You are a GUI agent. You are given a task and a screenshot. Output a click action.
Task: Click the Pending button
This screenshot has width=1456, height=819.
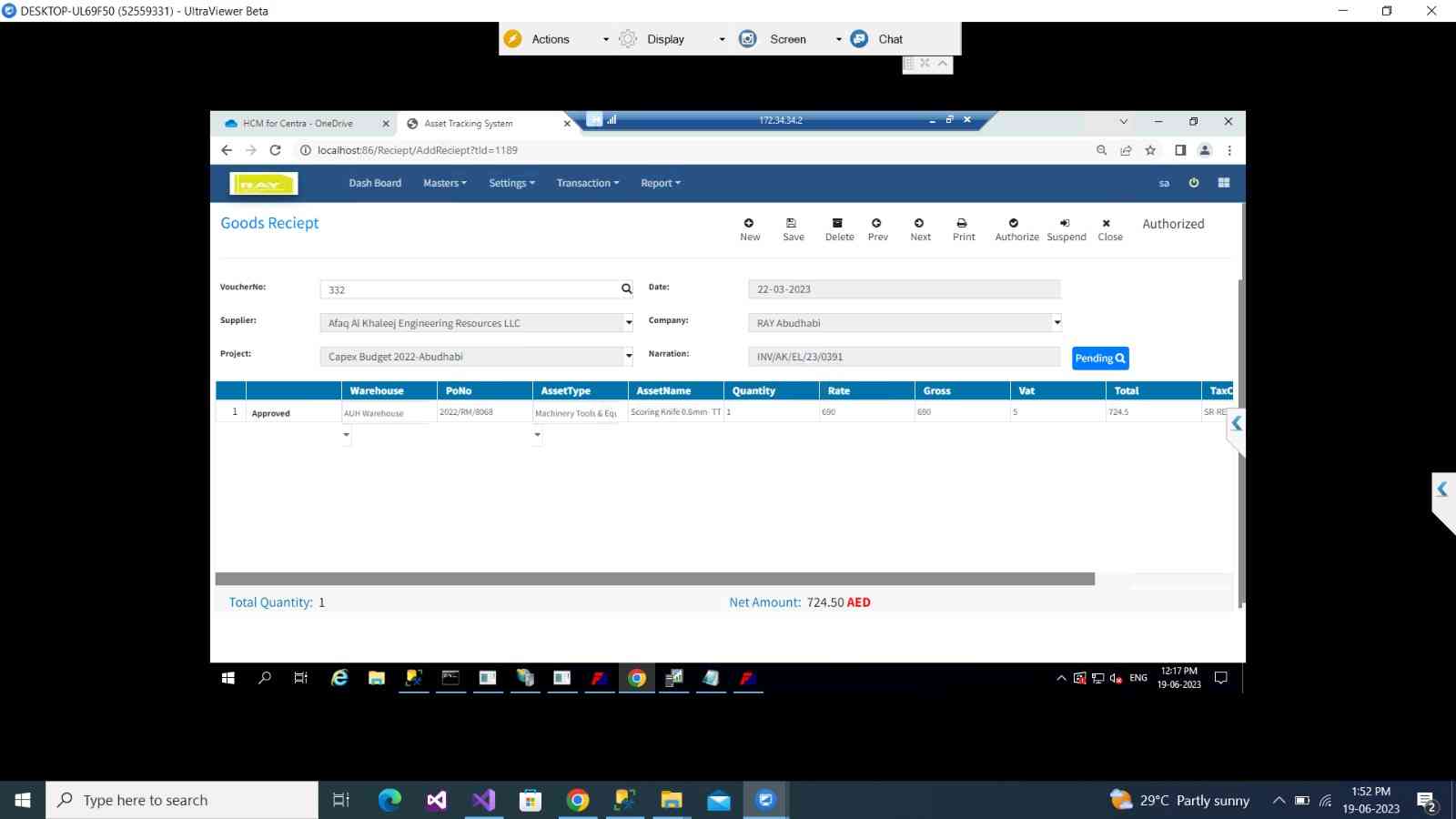pos(1100,359)
